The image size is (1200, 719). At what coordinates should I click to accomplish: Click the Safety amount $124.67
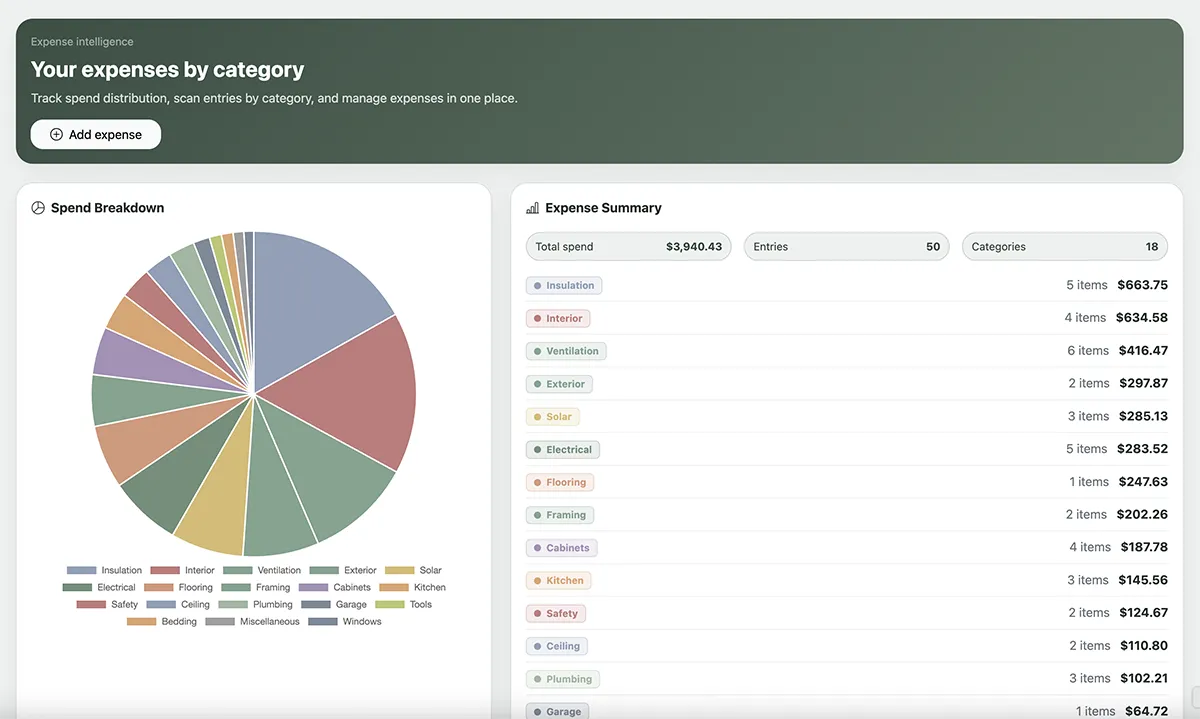1142,613
